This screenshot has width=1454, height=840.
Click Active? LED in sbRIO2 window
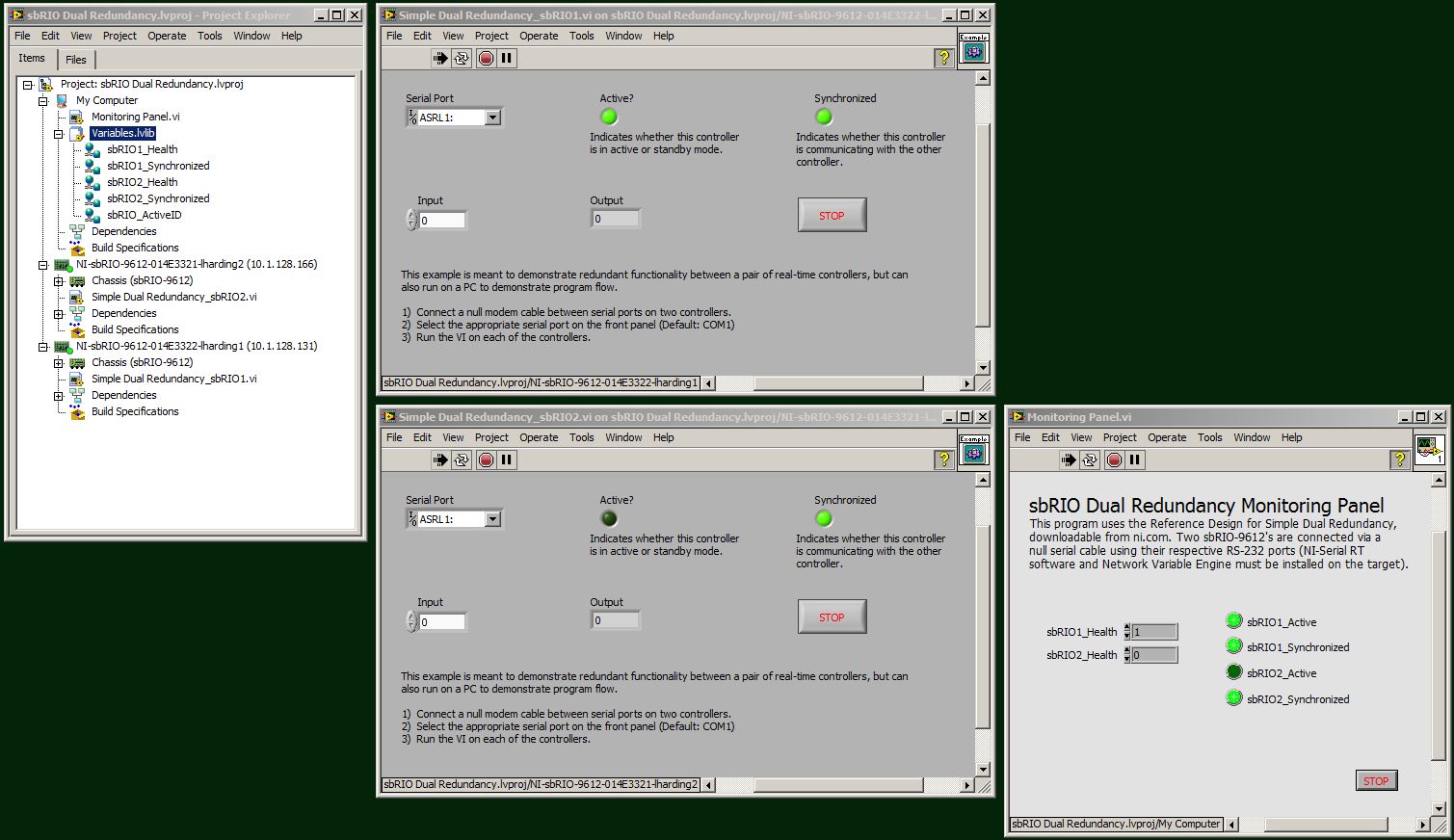pos(609,518)
